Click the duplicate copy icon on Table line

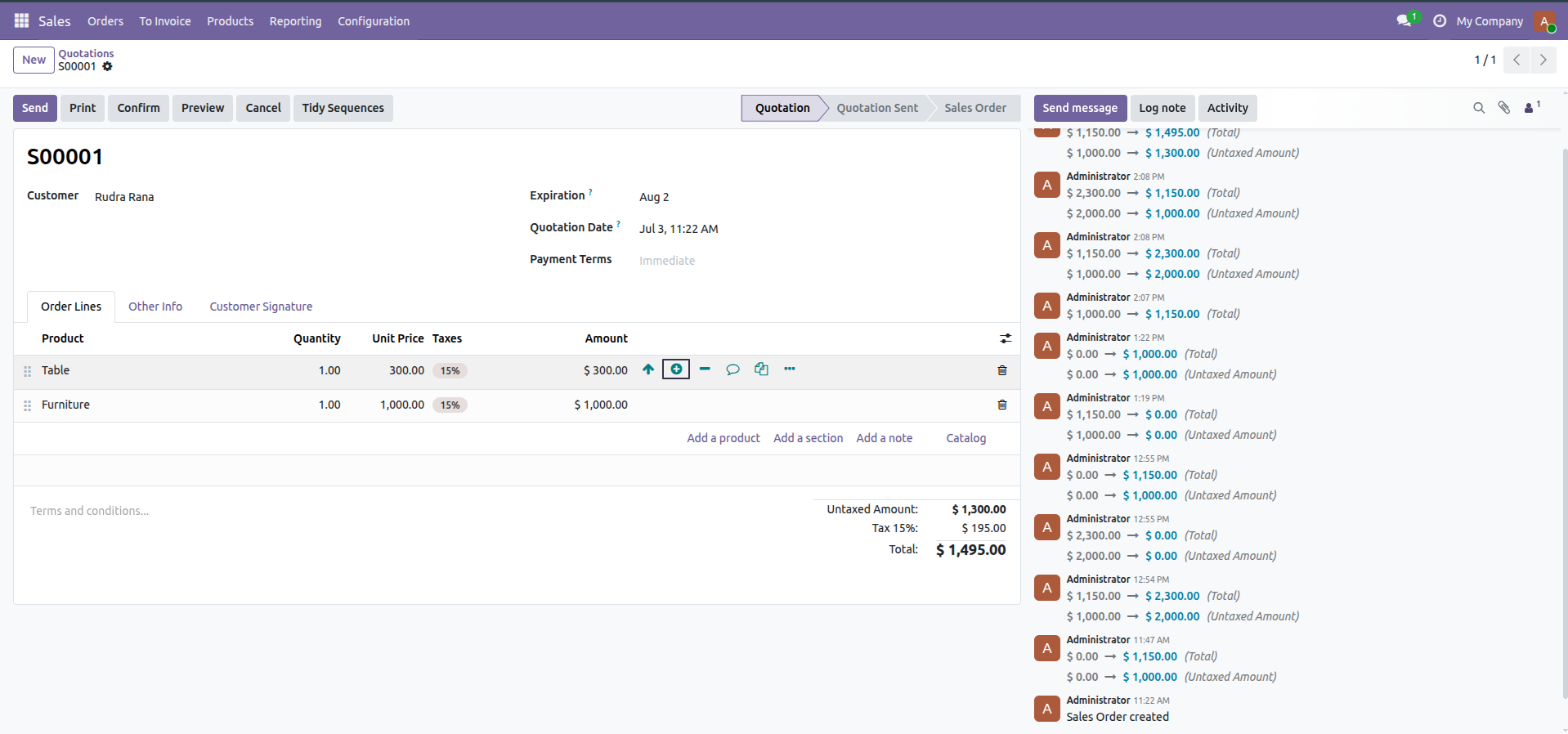761,369
